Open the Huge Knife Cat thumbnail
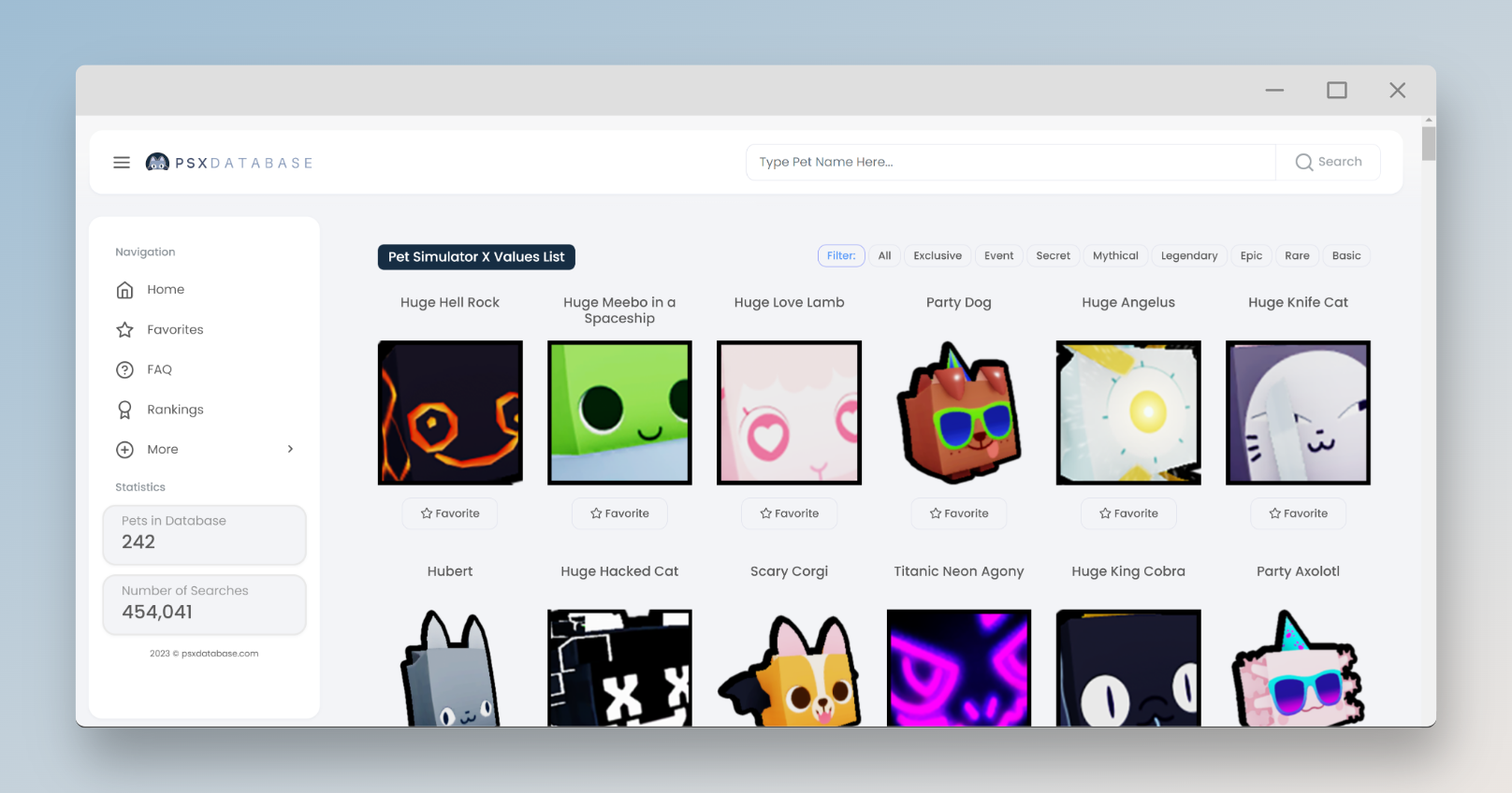The width and height of the screenshot is (1512, 793). point(1299,412)
